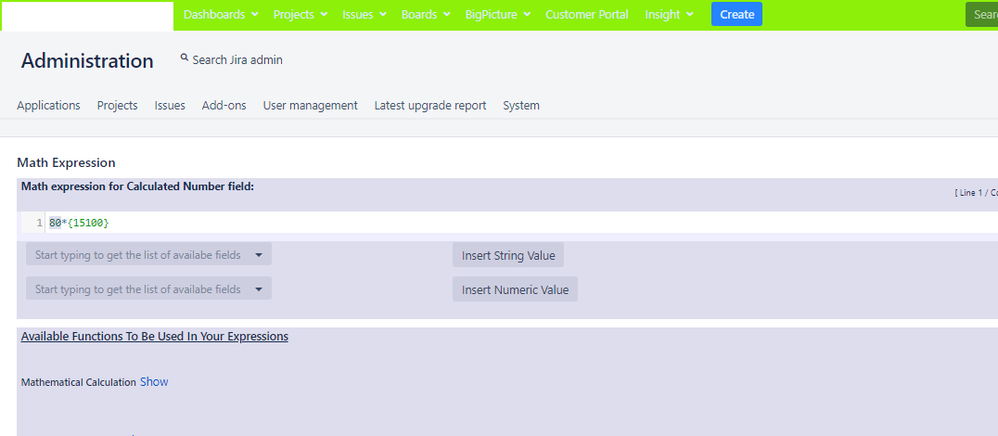Viewport: 998px width, 436px height.
Task: Open the Dashboards menu
Action: click(x=221, y=15)
